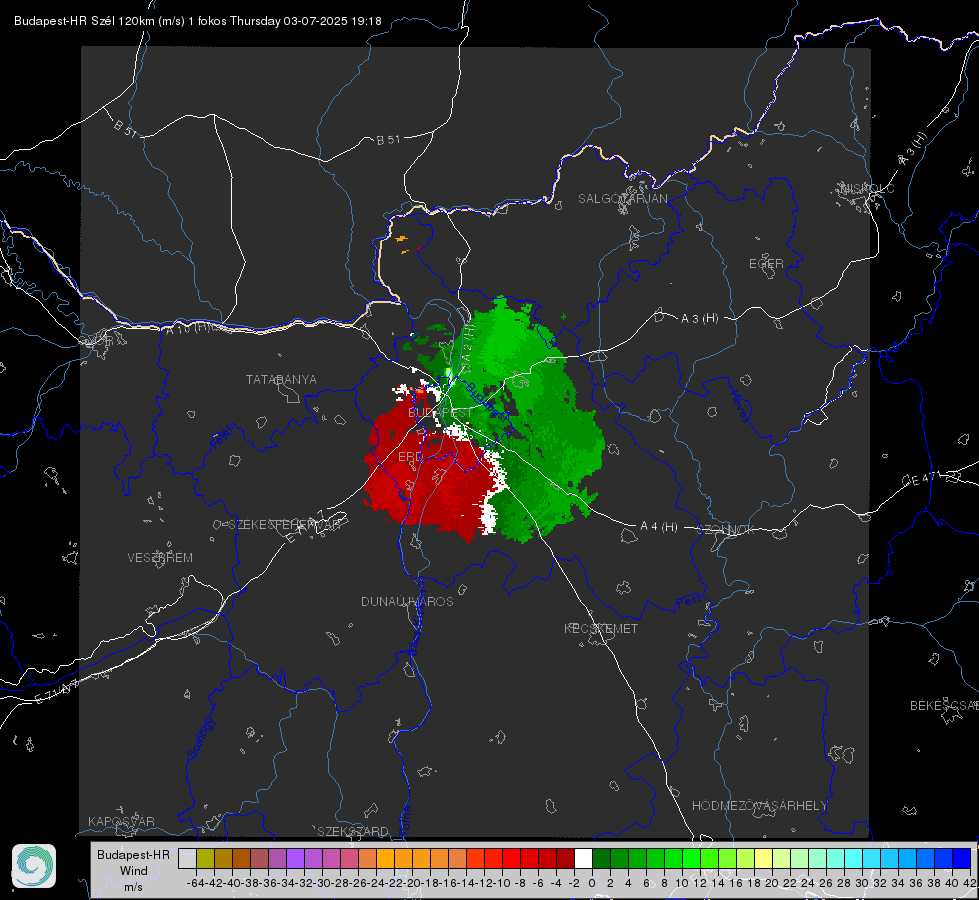Click the Budapest-HR Wind m/s legend title

(x=134, y=871)
